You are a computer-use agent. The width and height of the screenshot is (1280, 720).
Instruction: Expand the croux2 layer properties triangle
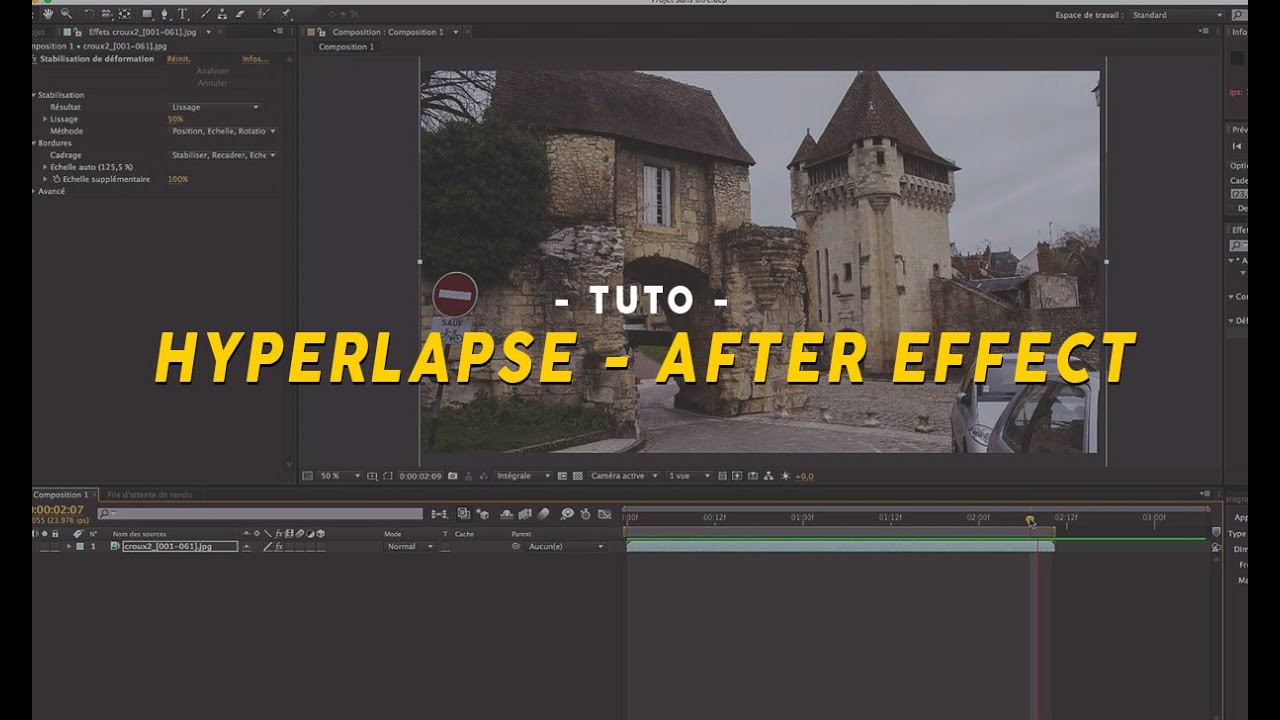(69, 547)
